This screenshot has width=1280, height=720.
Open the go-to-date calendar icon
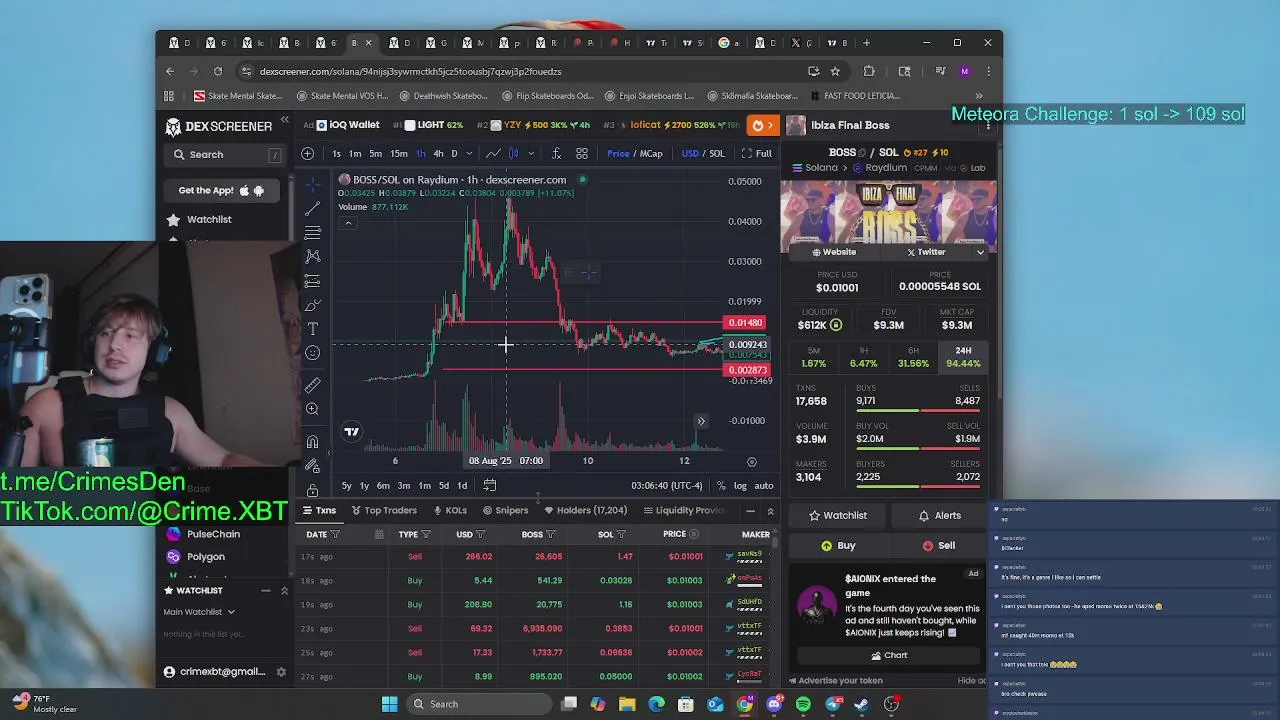(489, 485)
